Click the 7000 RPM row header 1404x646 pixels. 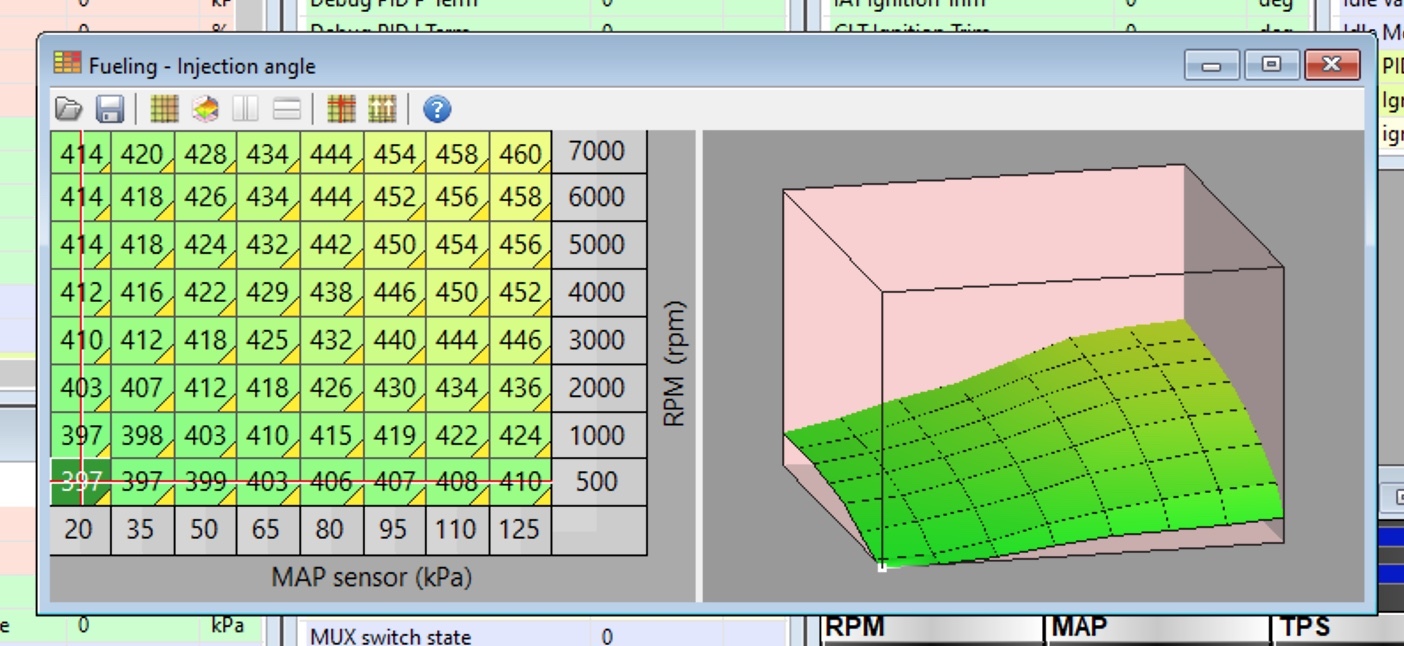coord(597,152)
